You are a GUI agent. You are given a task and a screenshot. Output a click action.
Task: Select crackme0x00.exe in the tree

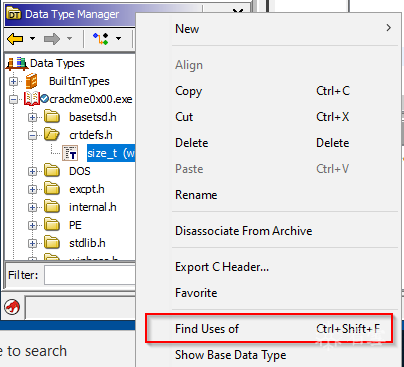point(91,99)
